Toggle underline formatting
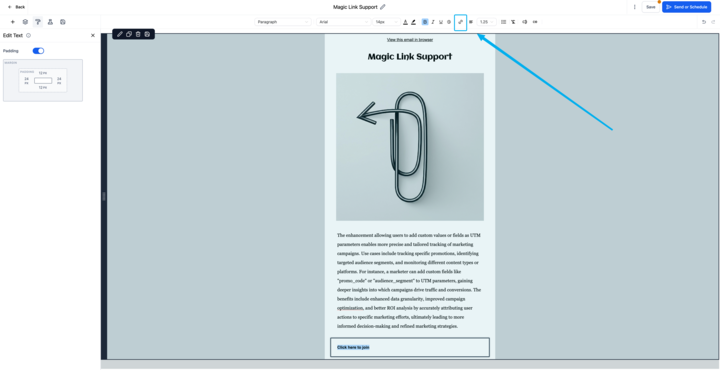The height and width of the screenshot is (370, 720). (x=441, y=22)
